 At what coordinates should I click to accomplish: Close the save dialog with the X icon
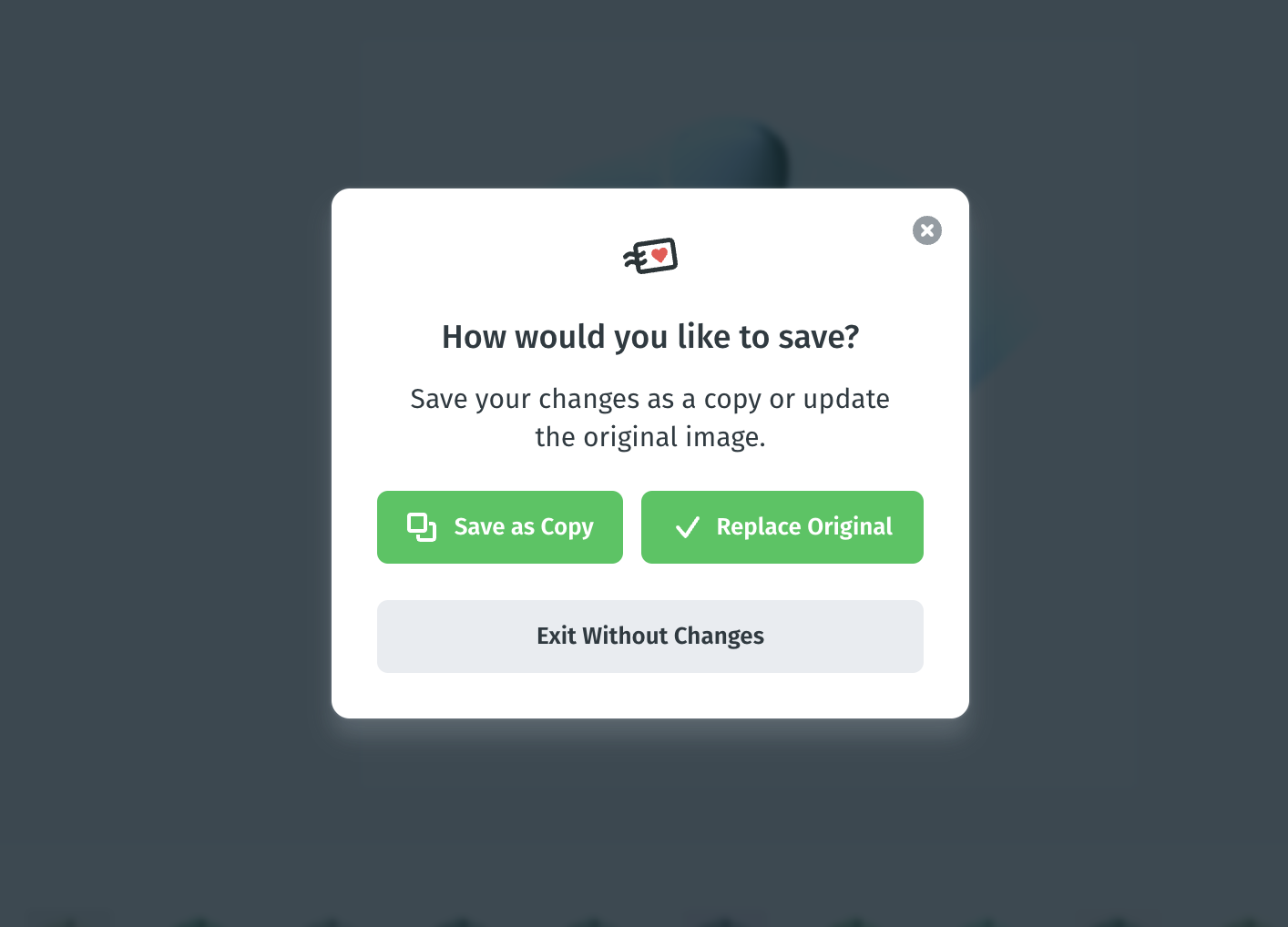point(926,230)
